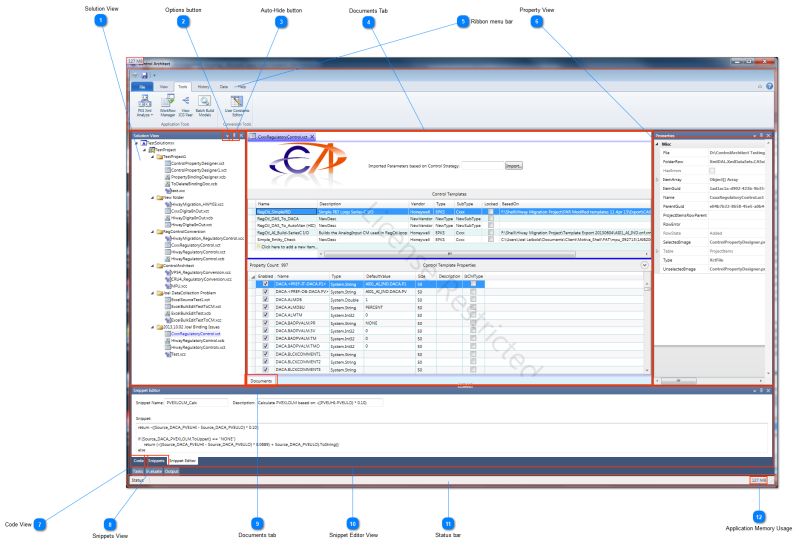Image resolution: width=799 pixels, height=546 pixels.
Task: Sort templates by Vendor column header
Action: [421, 204]
